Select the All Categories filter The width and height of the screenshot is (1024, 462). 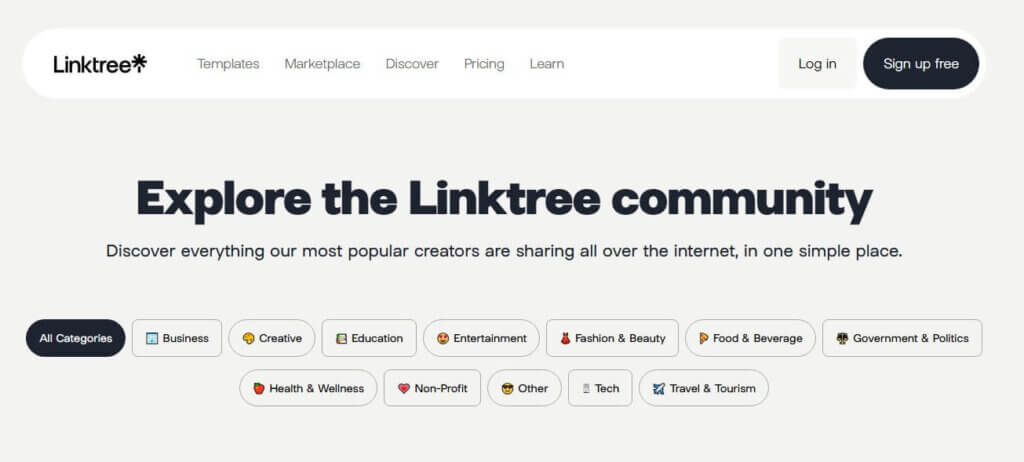(x=76, y=338)
